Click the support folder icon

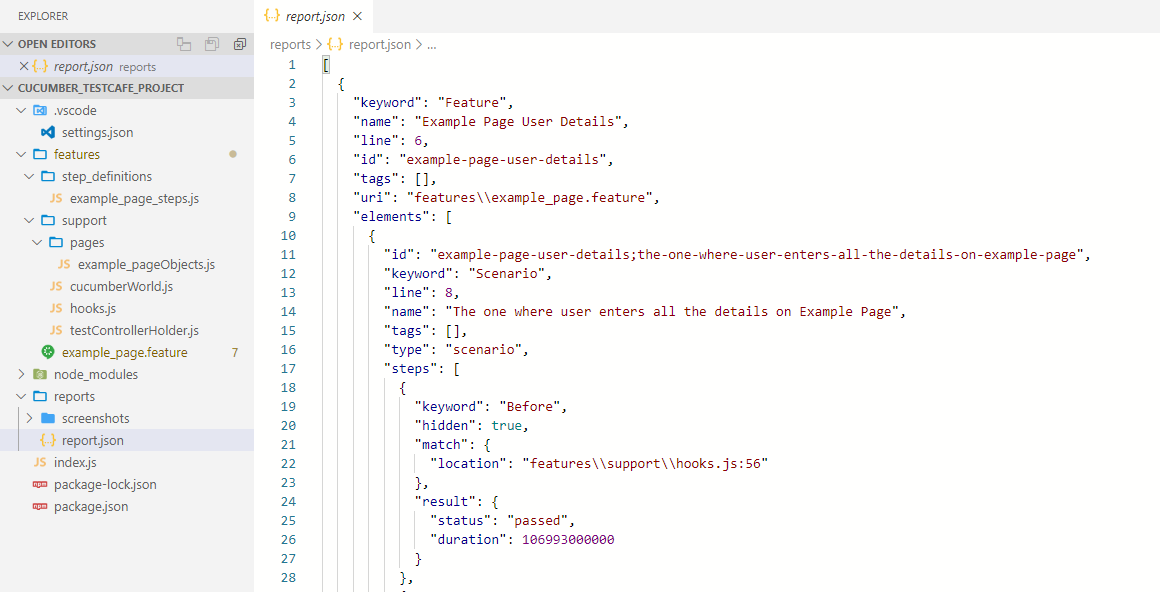coord(48,221)
